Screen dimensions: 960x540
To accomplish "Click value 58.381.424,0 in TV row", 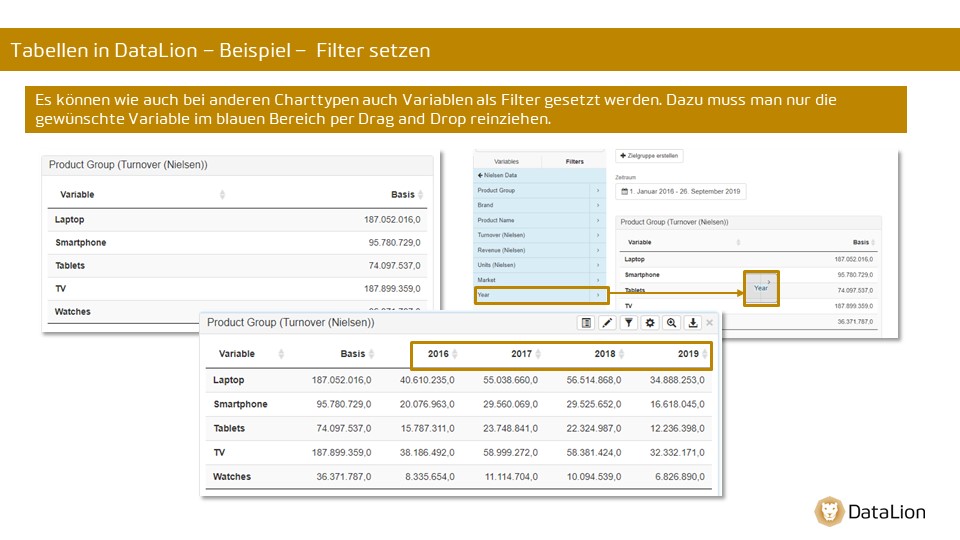I will coord(594,452).
